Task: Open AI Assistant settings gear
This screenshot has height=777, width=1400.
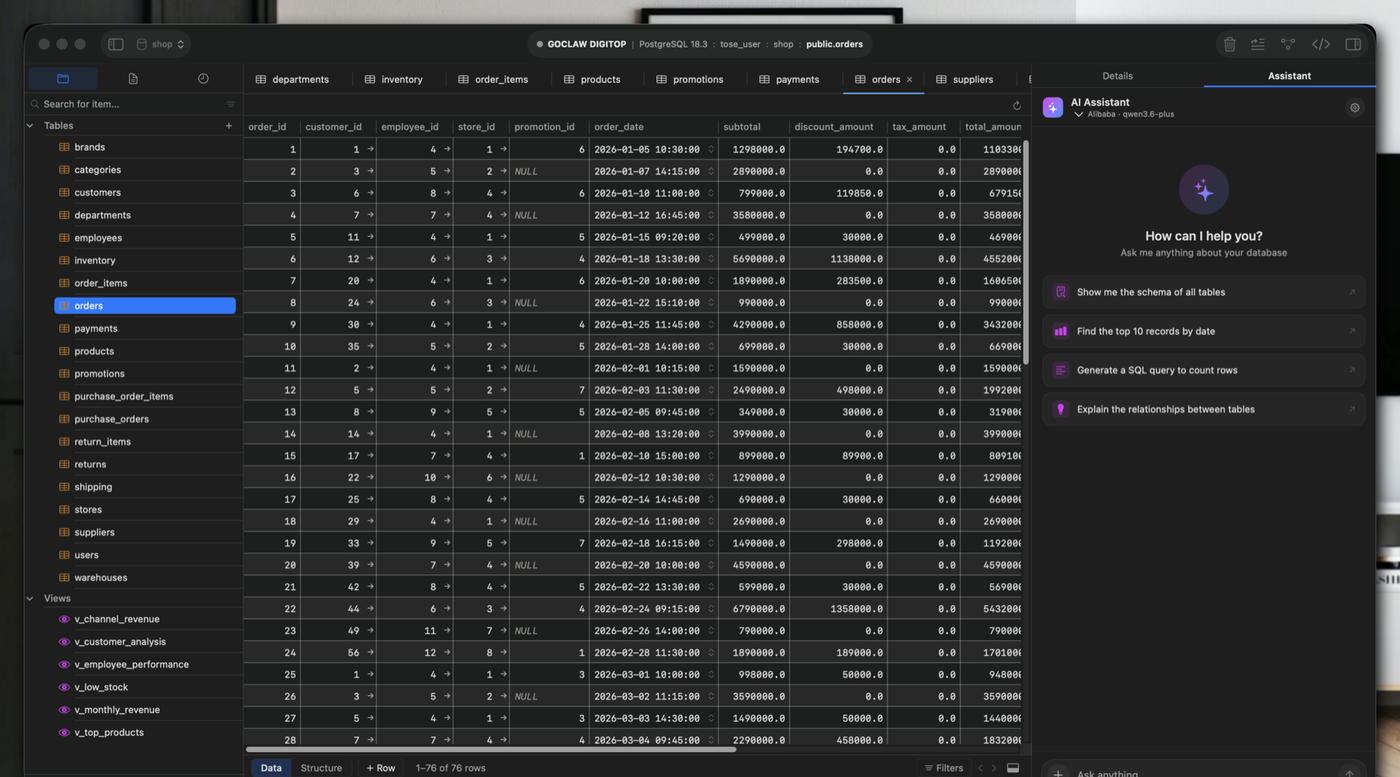Action: point(1354,108)
